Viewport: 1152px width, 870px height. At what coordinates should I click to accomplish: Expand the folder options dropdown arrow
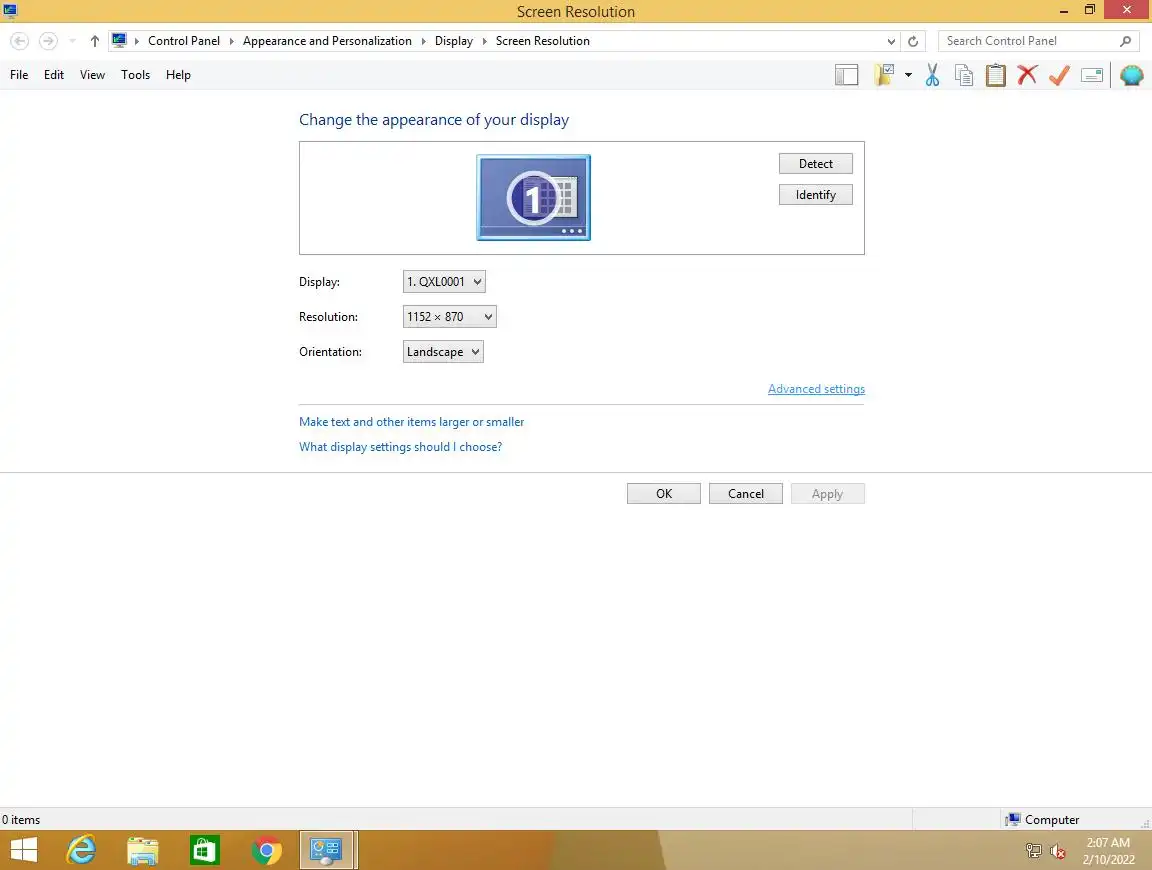pyautogui.click(x=908, y=75)
